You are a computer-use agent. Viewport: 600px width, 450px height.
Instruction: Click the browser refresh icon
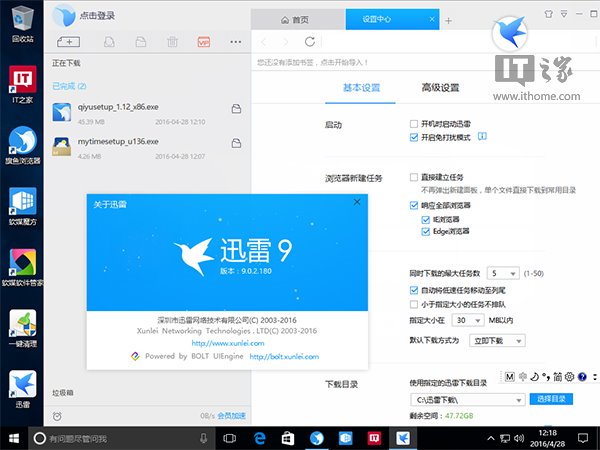[310, 41]
